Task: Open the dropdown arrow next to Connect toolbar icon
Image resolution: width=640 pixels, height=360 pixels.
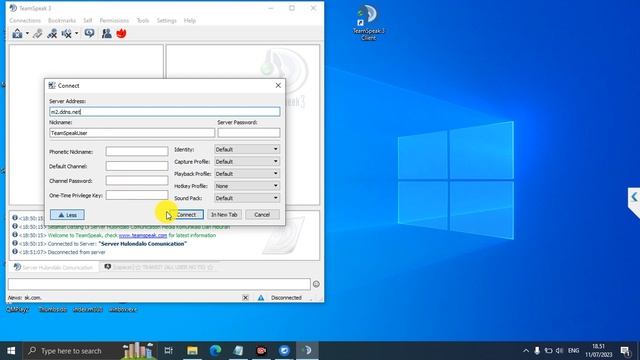Action: point(27,33)
